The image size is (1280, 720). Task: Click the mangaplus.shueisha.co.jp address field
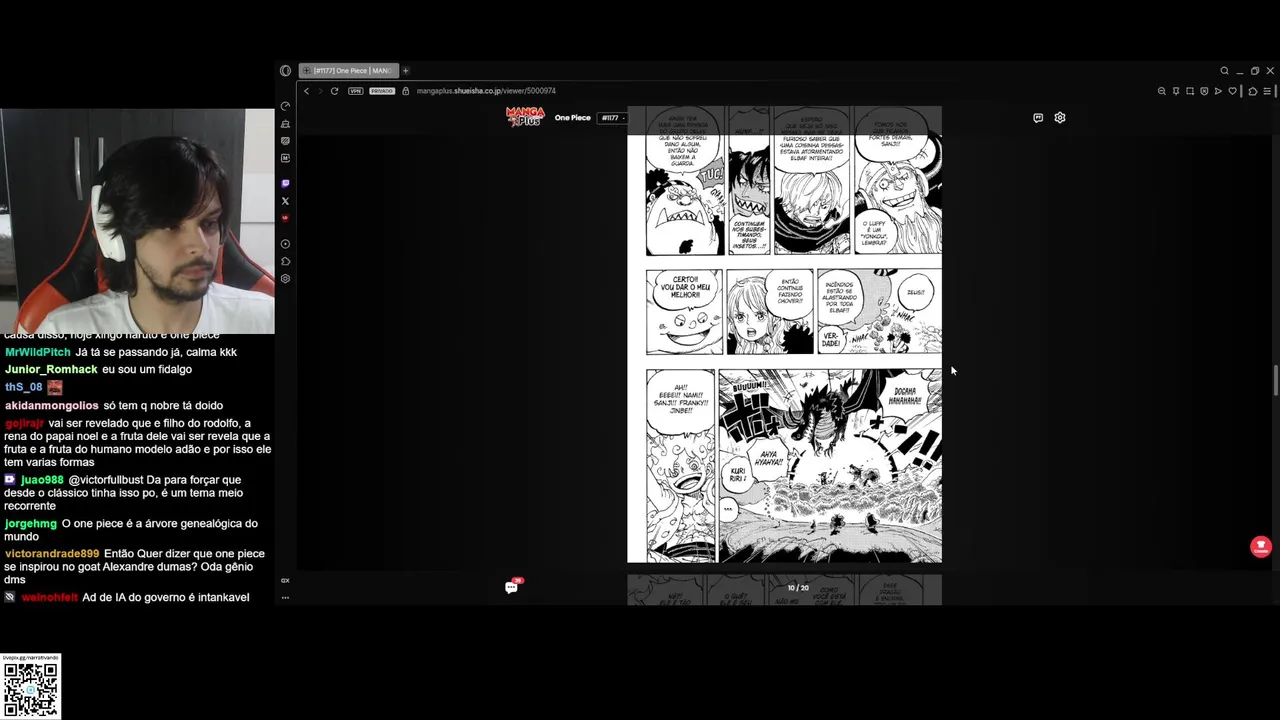[486, 91]
